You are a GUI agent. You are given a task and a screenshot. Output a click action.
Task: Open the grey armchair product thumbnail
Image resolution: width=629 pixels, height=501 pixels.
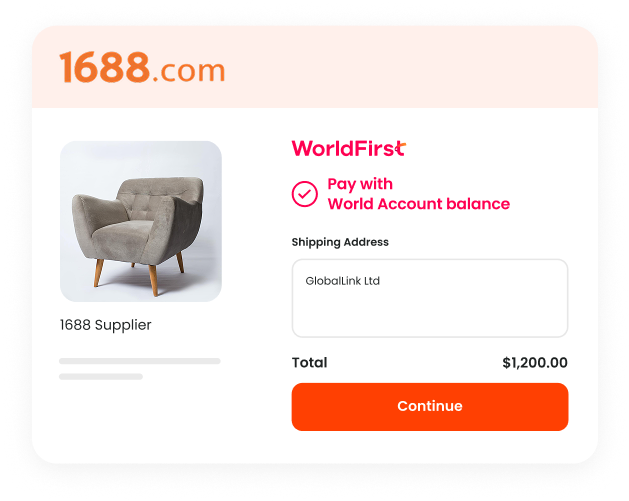[x=141, y=221]
